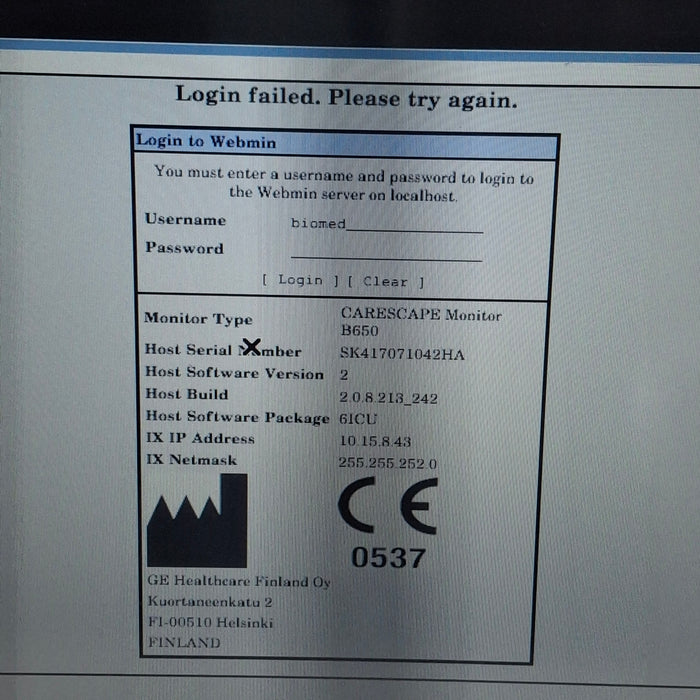The height and width of the screenshot is (700, 700).
Task: Select the Monitor Type label
Action: pyautogui.click(x=198, y=319)
